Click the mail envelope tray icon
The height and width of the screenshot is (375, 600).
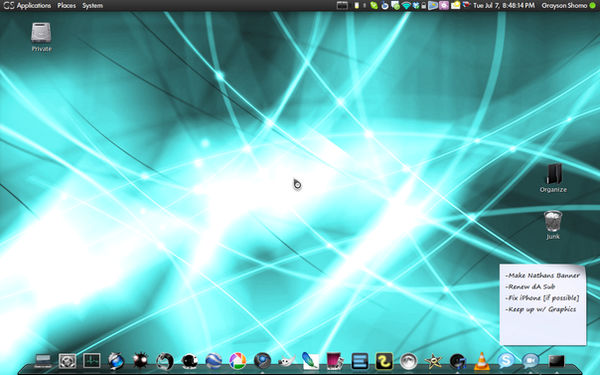[455, 5]
